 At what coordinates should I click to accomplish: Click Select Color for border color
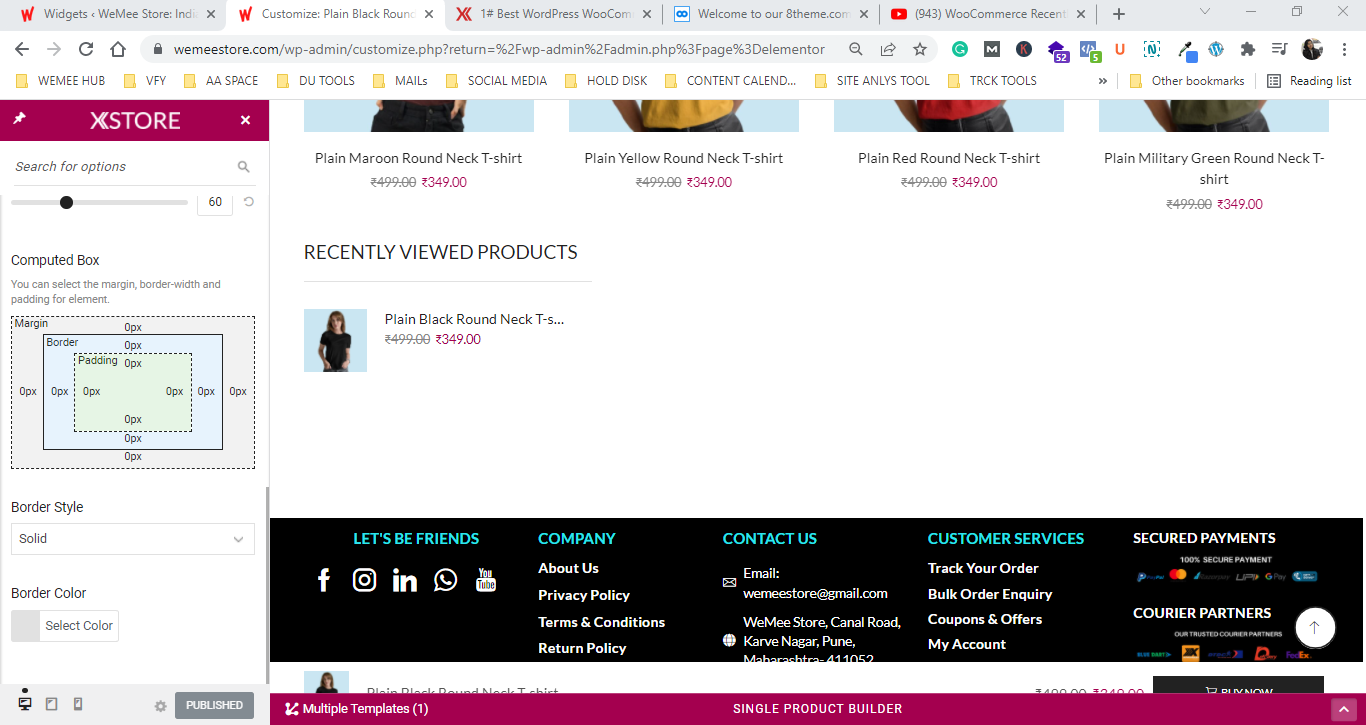coord(65,626)
